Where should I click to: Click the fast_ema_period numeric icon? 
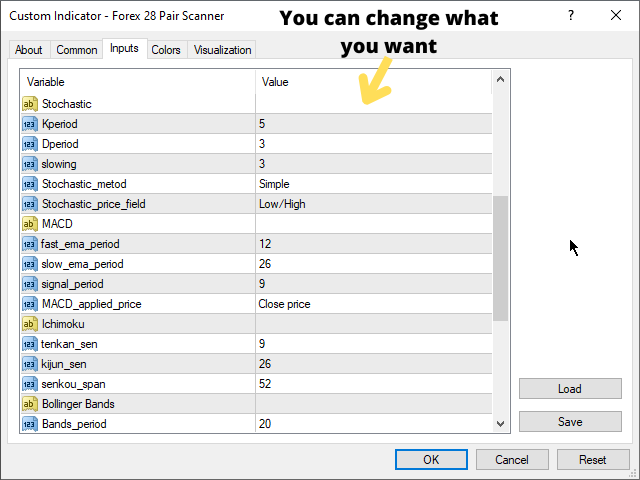[29, 244]
